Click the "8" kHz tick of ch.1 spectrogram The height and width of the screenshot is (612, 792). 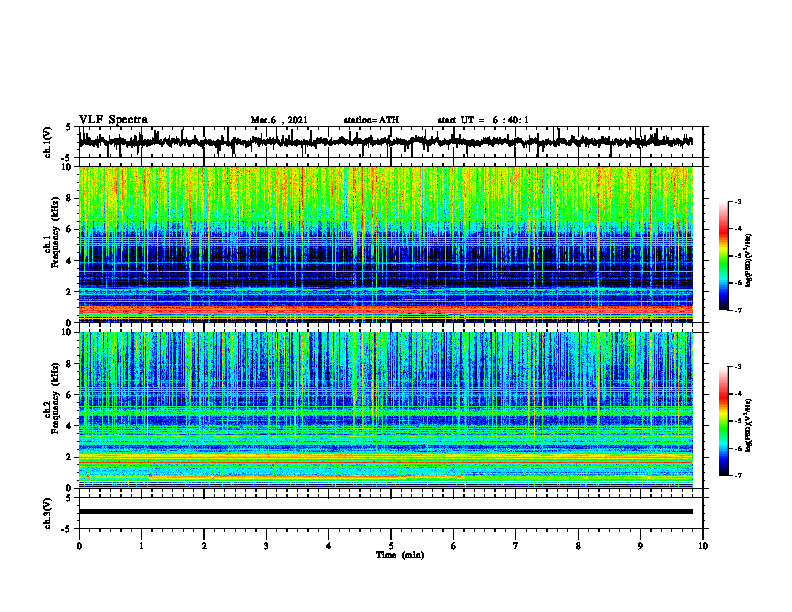pyautogui.click(x=69, y=198)
